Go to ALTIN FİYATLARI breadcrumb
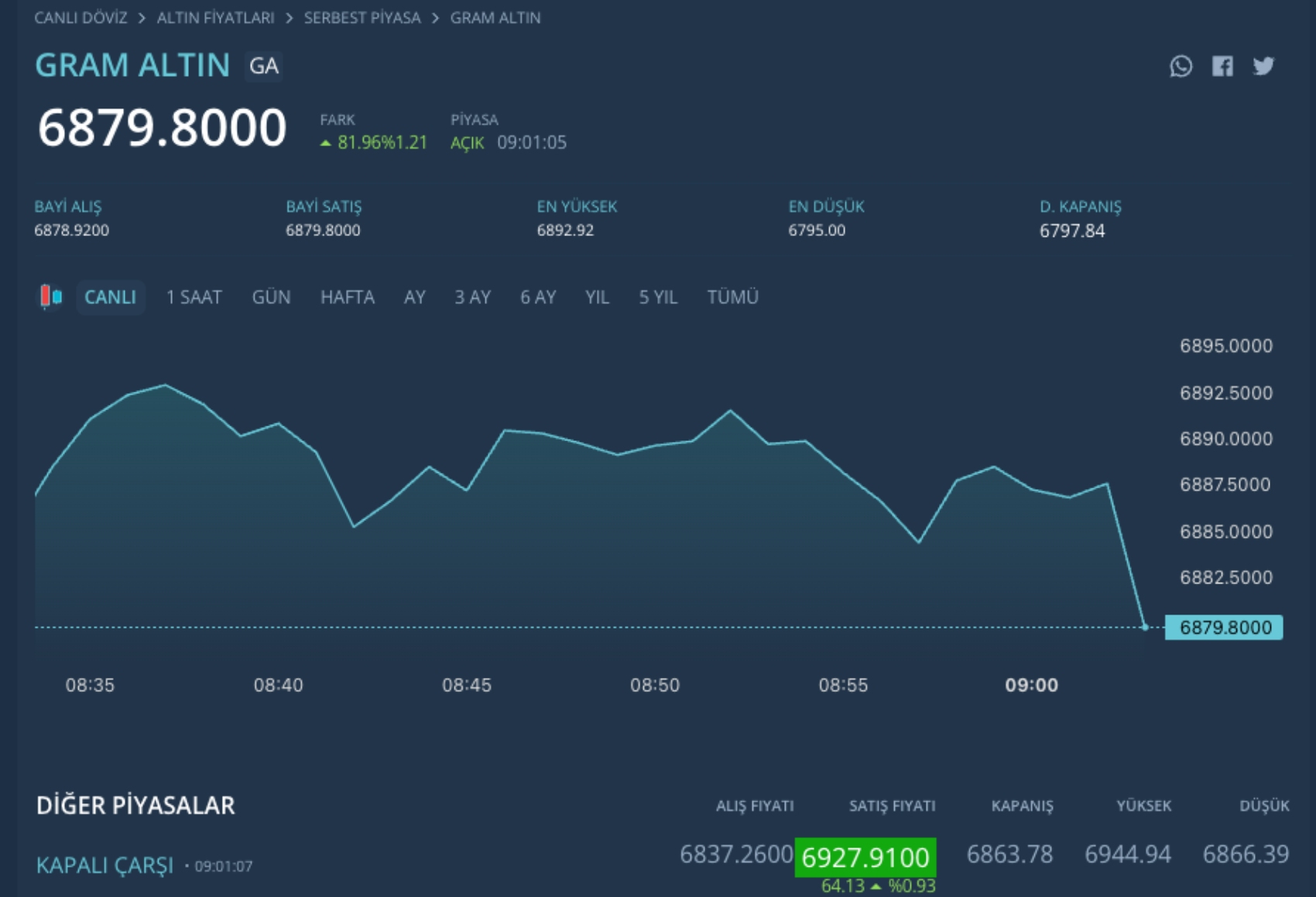The height and width of the screenshot is (897, 1316). 215,18
